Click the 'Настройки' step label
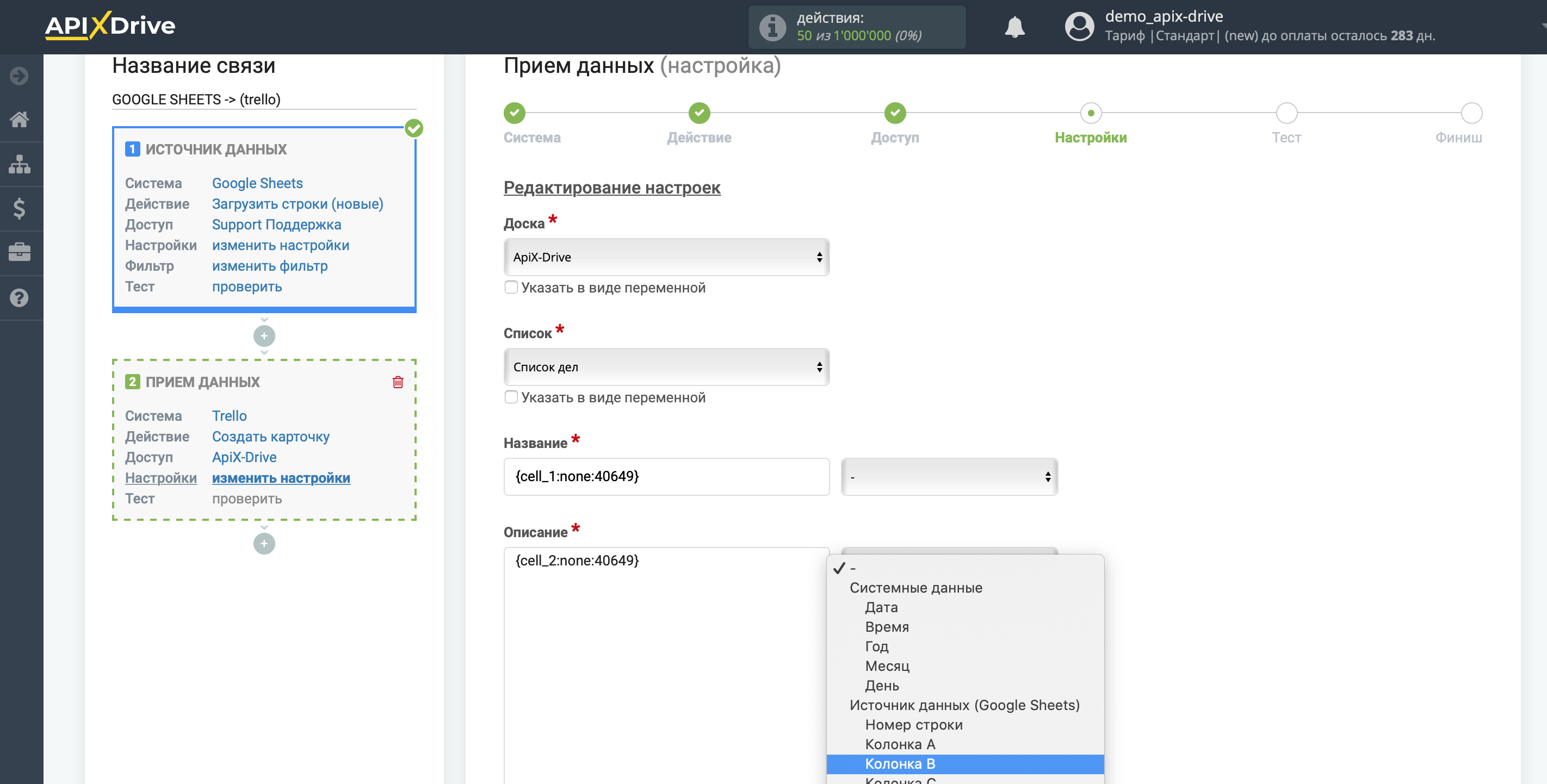Screen dimensions: 1547x784 coord(1091,138)
